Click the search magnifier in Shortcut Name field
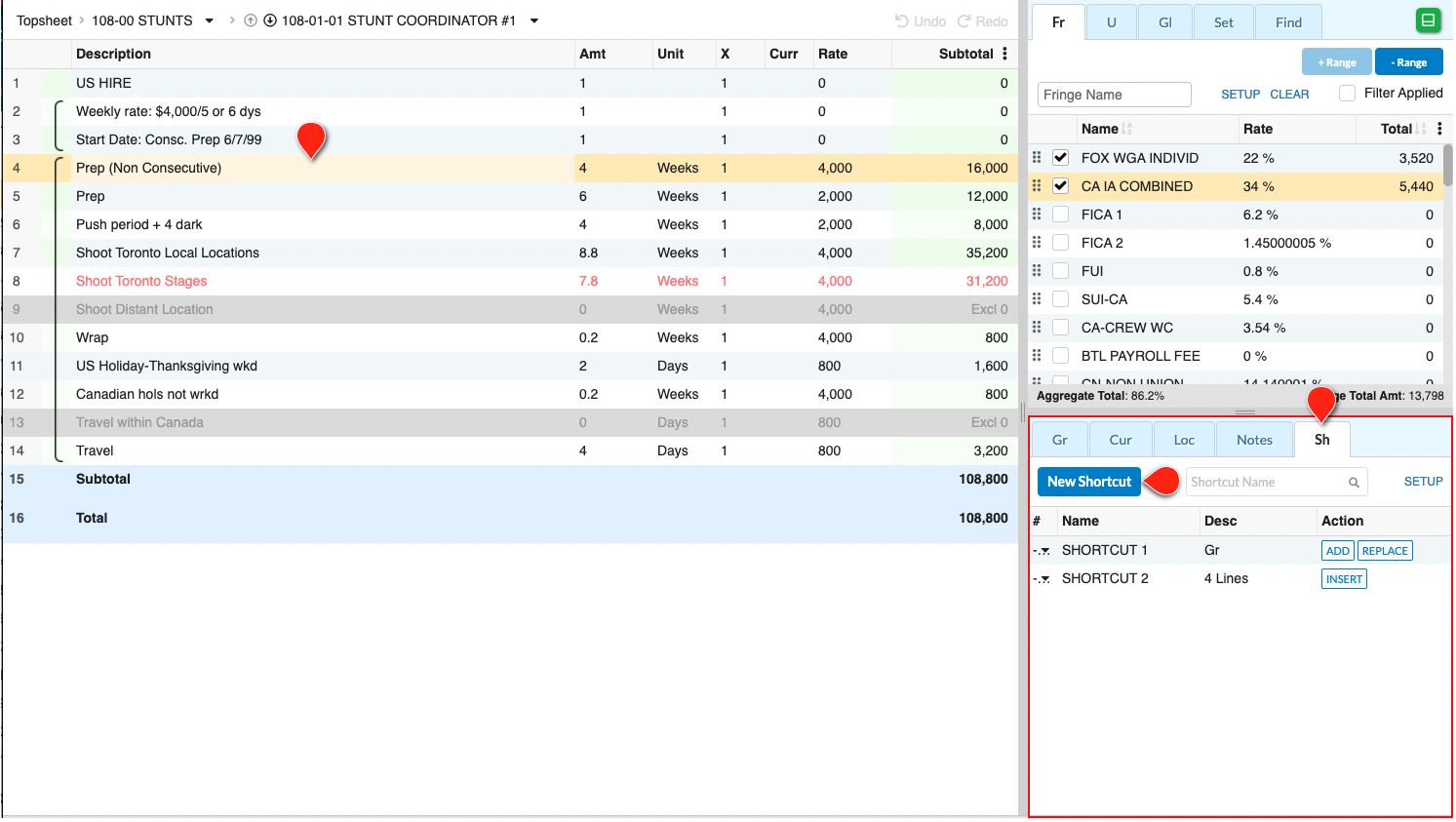 point(1354,482)
